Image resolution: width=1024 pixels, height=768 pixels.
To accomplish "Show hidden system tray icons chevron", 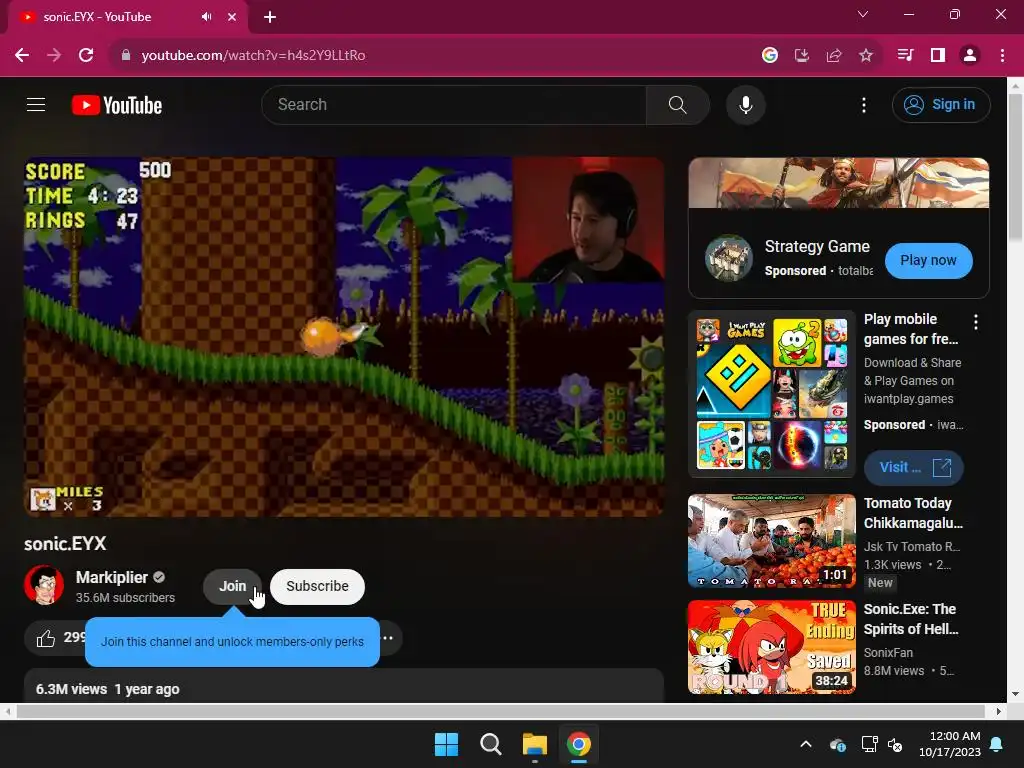I will (x=806, y=744).
